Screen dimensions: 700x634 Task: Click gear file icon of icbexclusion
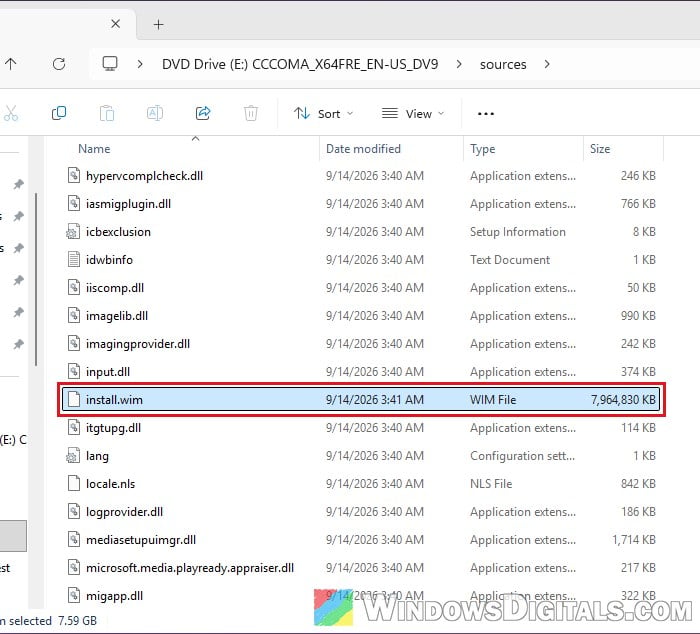[x=74, y=232]
